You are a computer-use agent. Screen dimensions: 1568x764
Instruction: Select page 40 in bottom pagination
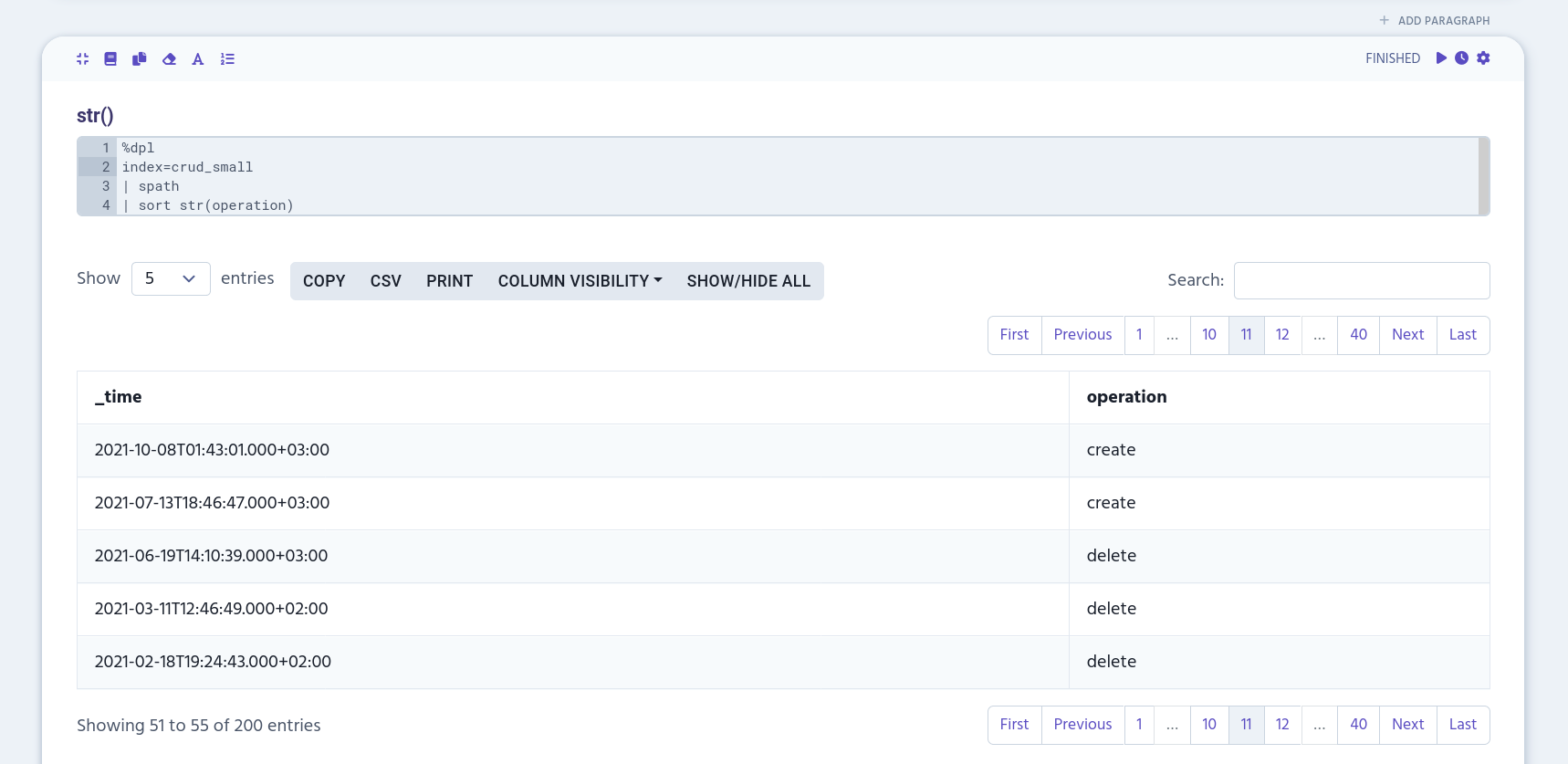1358,725
